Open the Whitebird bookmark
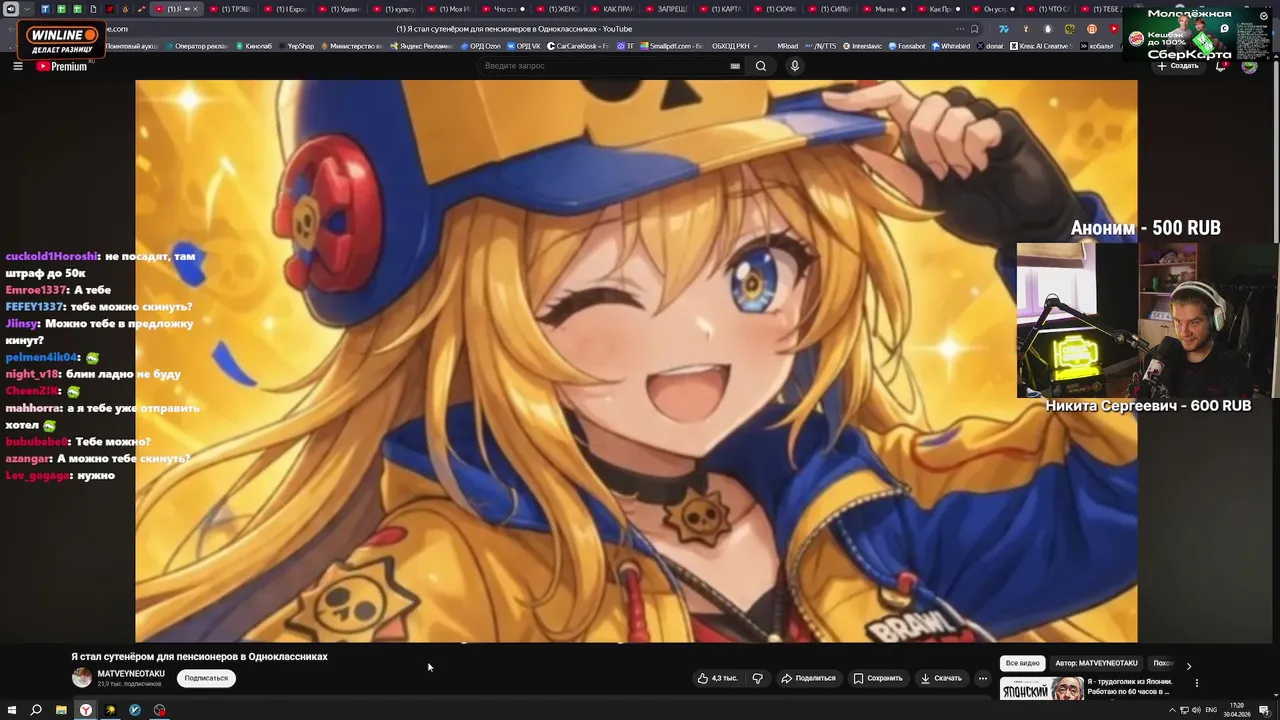The image size is (1280, 720). (x=951, y=46)
